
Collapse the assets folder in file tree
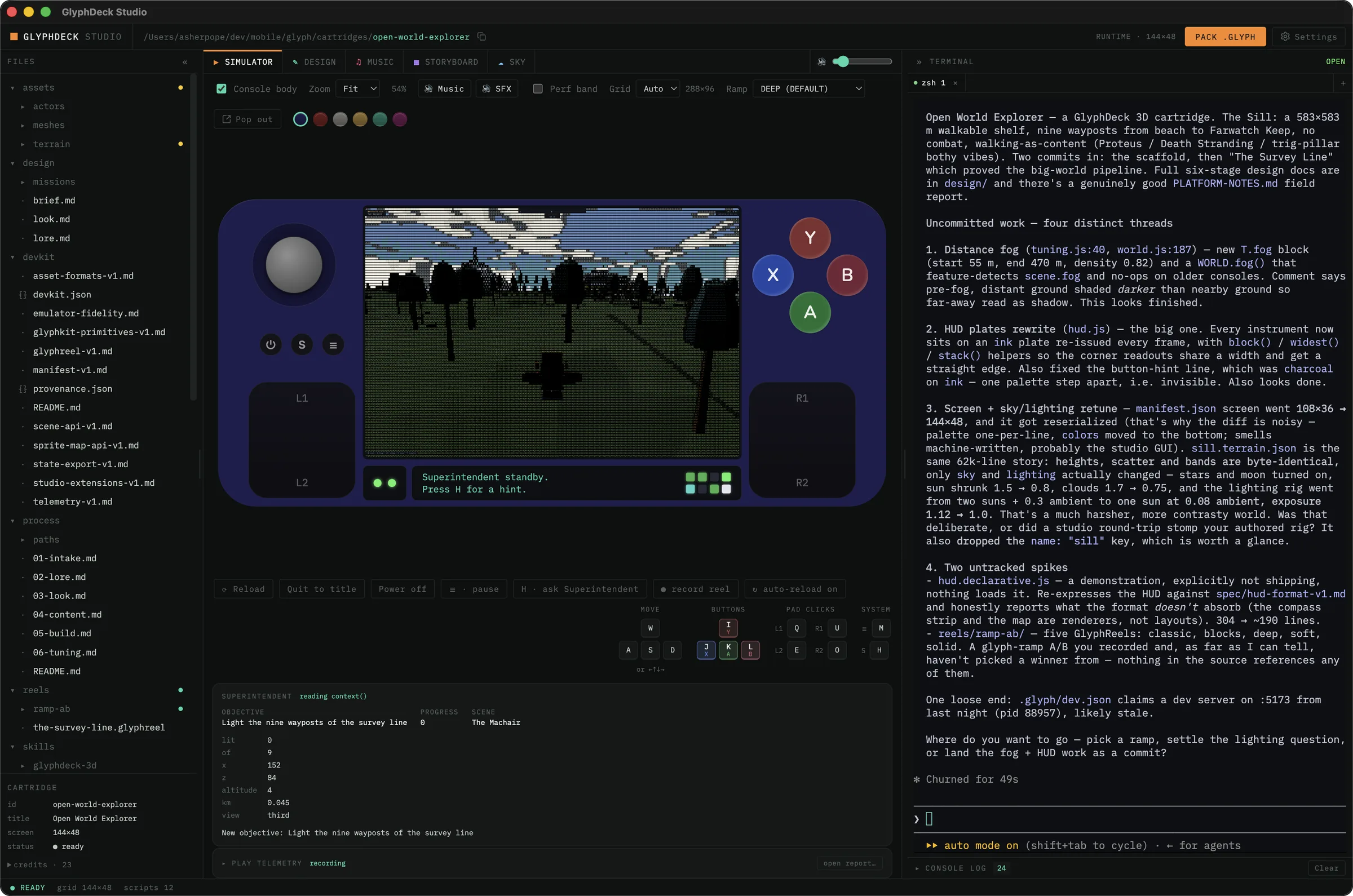[x=12, y=87]
